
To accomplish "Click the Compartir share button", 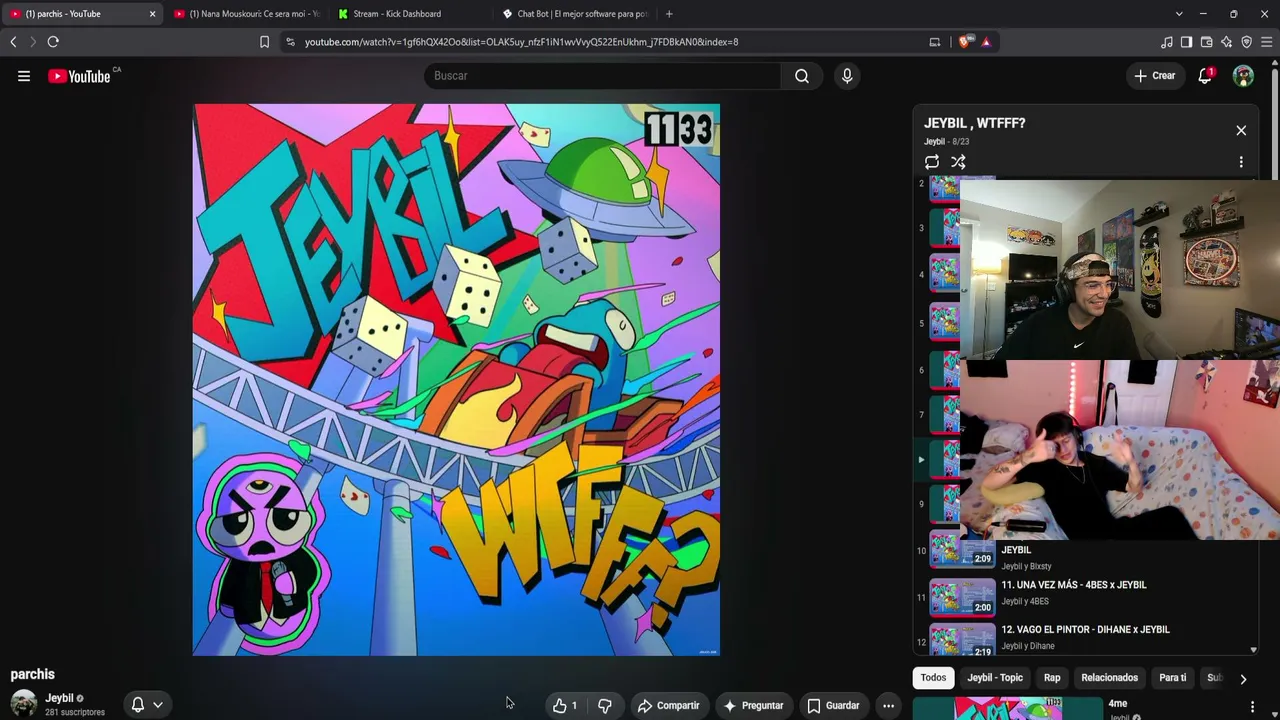I will (669, 706).
